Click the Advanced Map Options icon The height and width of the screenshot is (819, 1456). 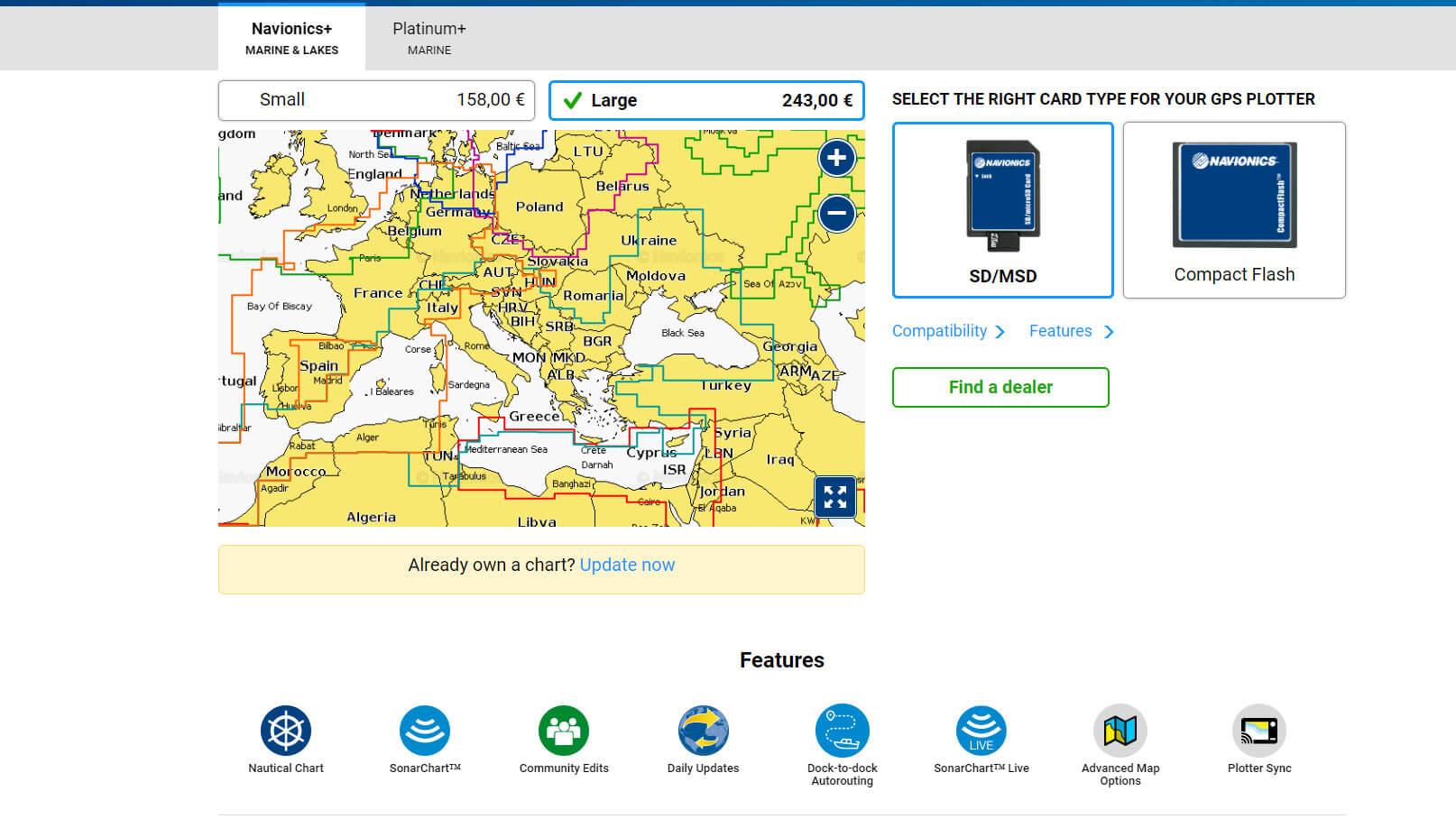1120,731
